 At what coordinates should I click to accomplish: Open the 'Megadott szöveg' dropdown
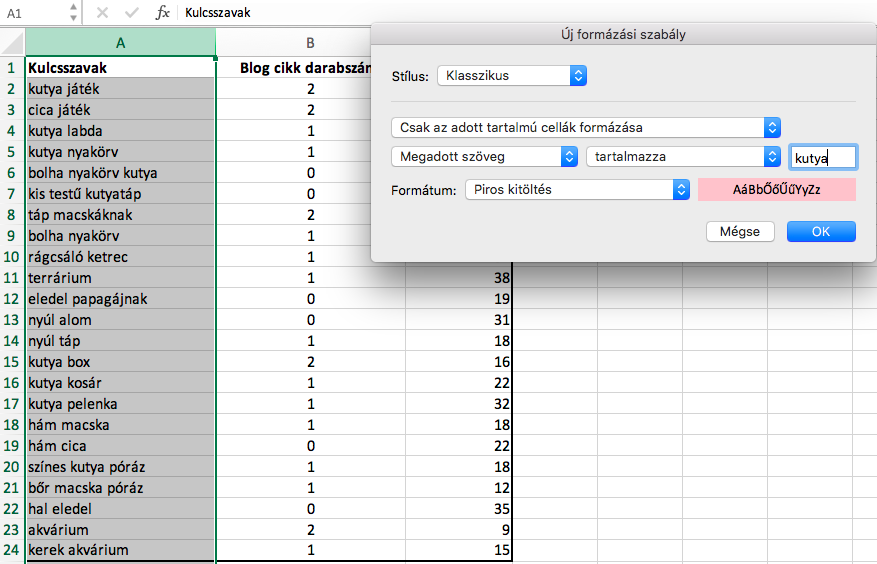pos(484,157)
